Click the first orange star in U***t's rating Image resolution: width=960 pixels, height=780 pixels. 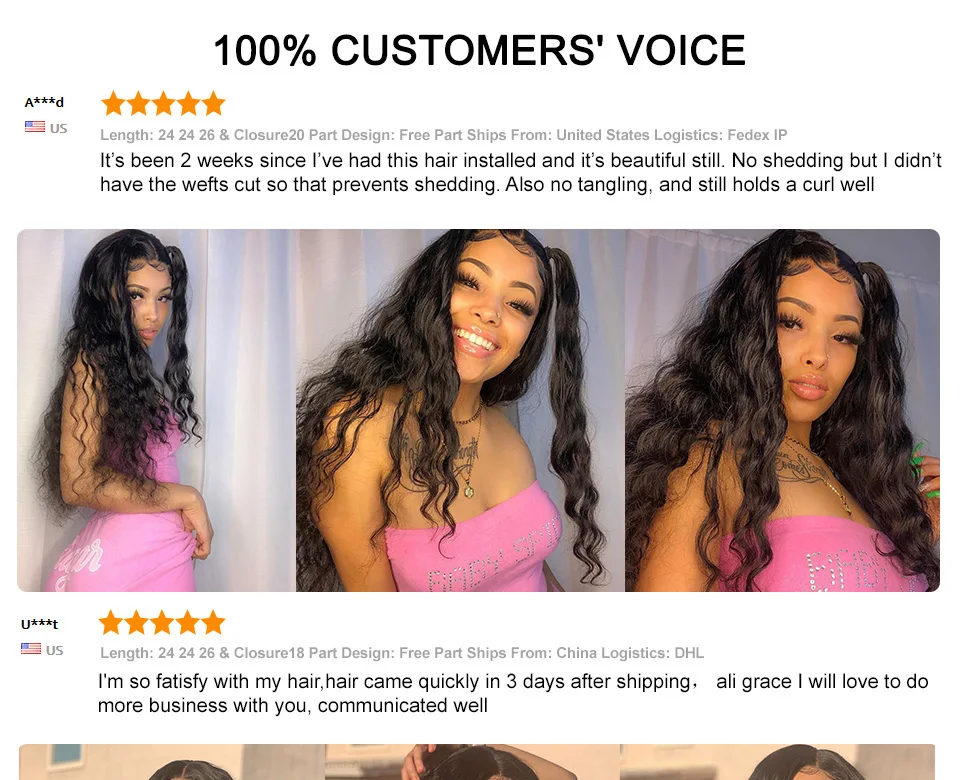pos(111,622)
